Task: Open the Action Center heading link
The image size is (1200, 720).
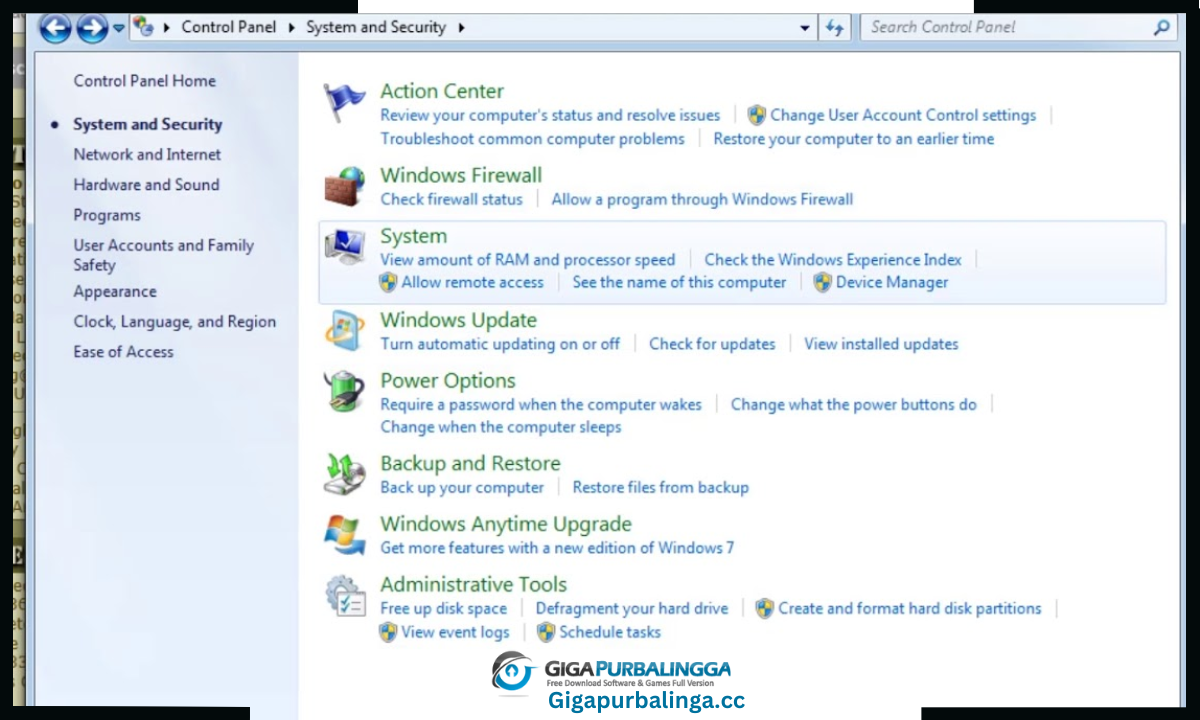Action: click(x=442, y=91)
